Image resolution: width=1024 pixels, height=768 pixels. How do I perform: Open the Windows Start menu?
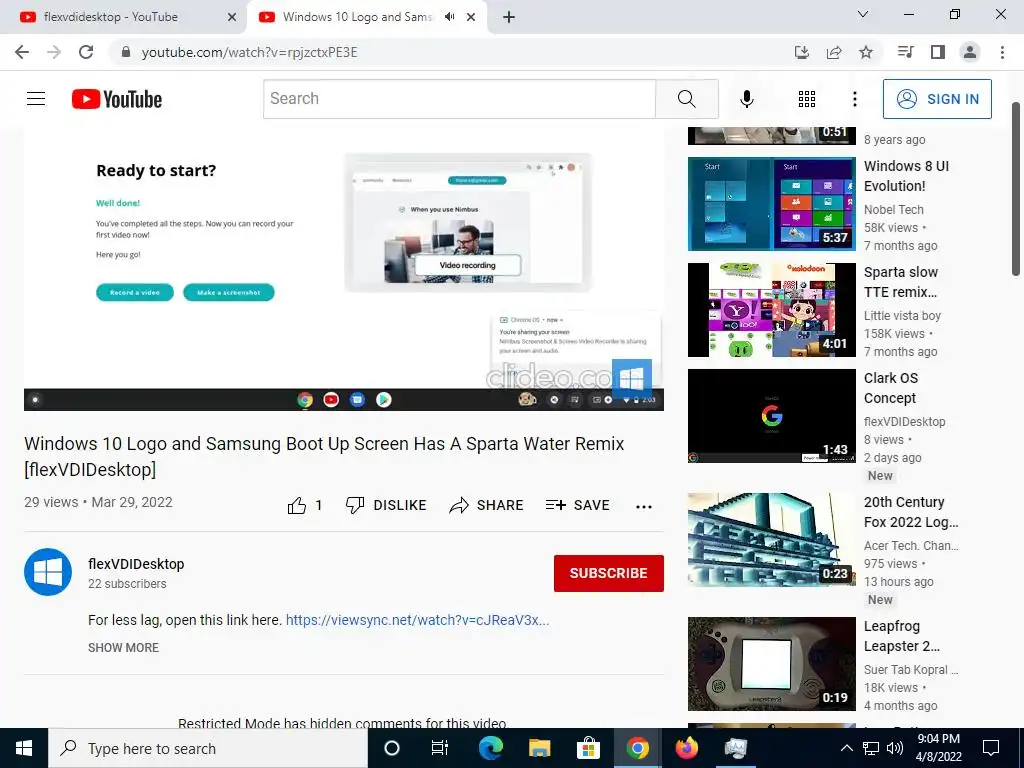[x=24, y=748]
